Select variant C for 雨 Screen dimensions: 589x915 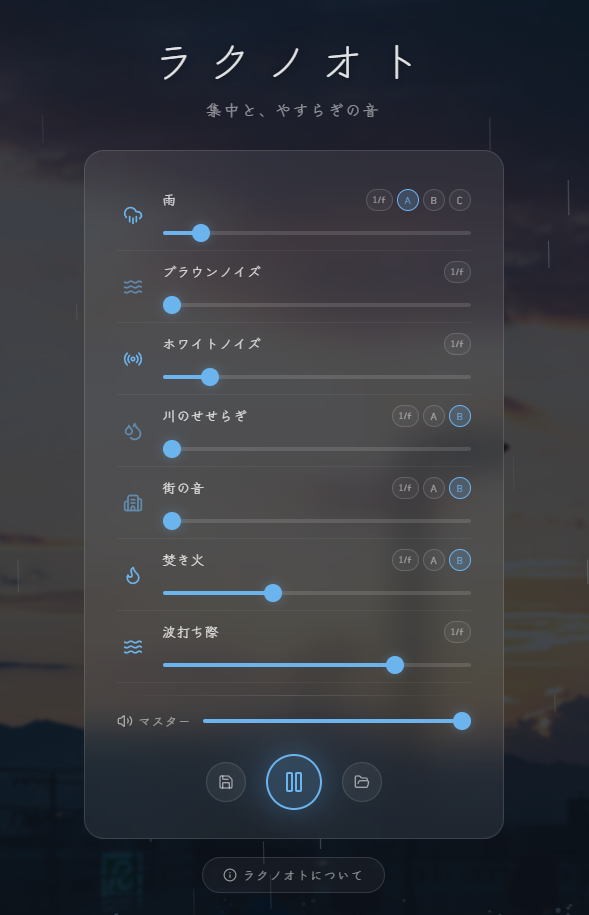[x=460, y=200]
